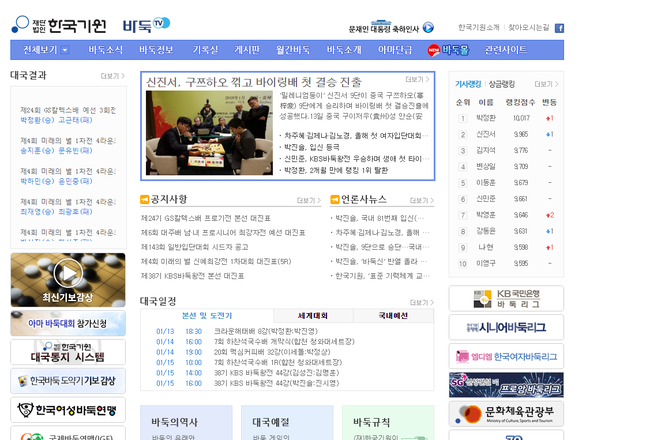Open the 바둑몰 menu with NEW badge
The width and height of the screenshot is (650, 440).
coord(449,50)
